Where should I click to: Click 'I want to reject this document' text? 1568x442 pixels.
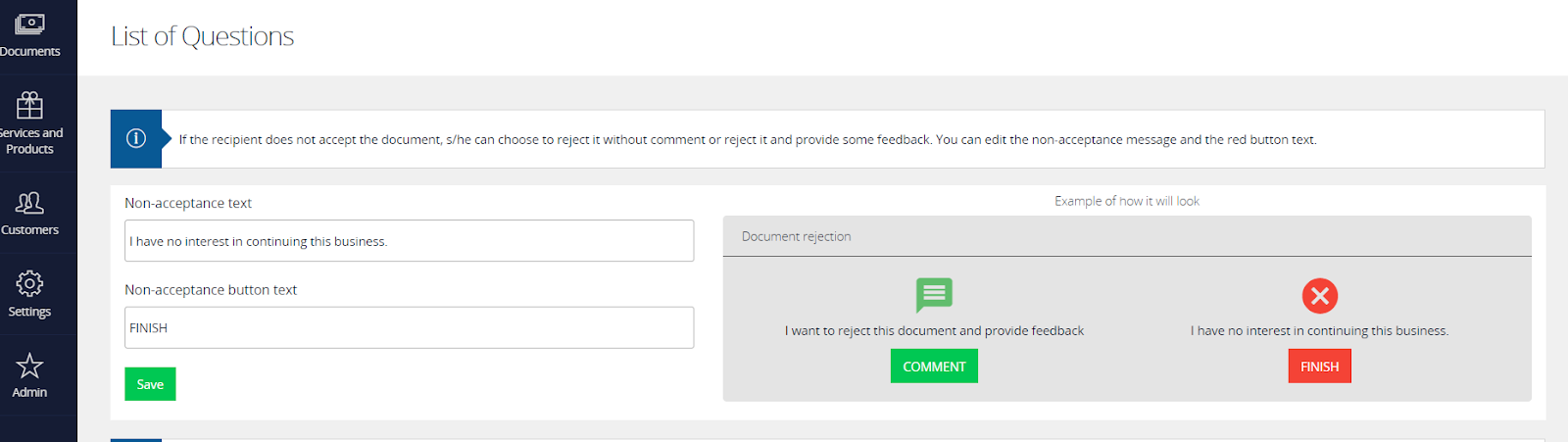(934, 331)
